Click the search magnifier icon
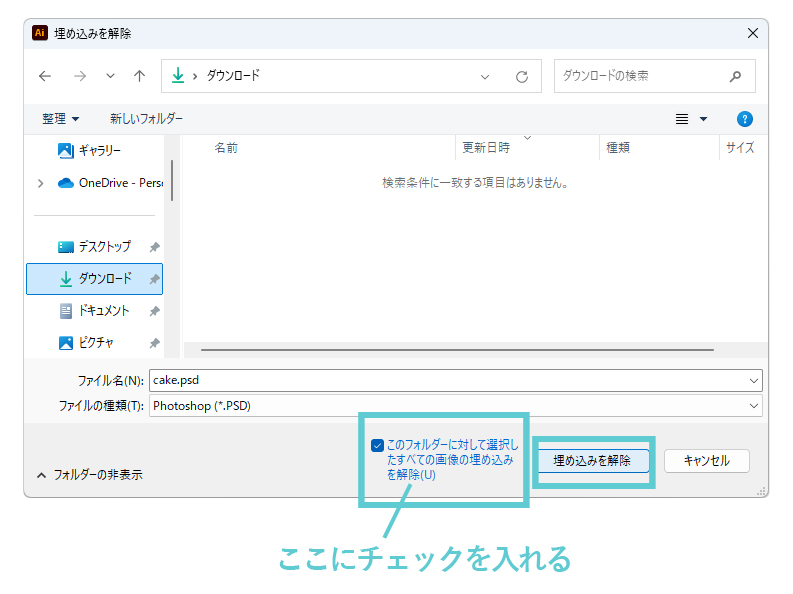Screen dimensions: 793x594 (x=736, y=76)
